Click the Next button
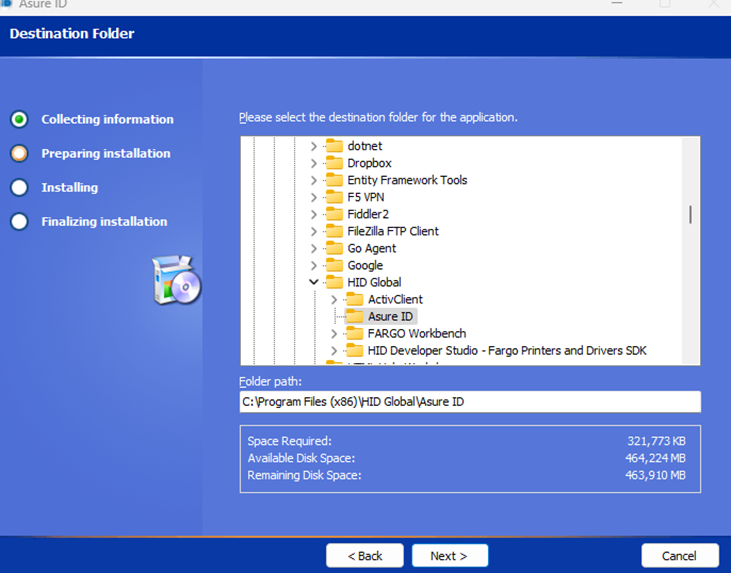Screen dimensions: 731x573 [x=449, y=555]
